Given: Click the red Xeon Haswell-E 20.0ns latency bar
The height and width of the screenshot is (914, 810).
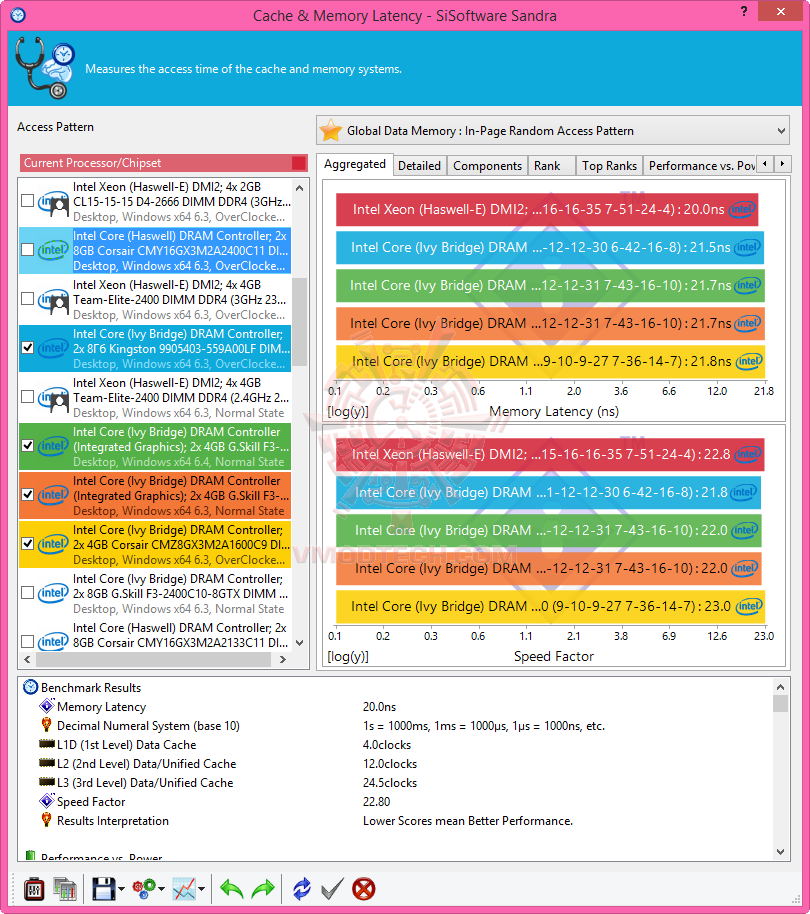Looking at the screenshot, I should point(547,209).
